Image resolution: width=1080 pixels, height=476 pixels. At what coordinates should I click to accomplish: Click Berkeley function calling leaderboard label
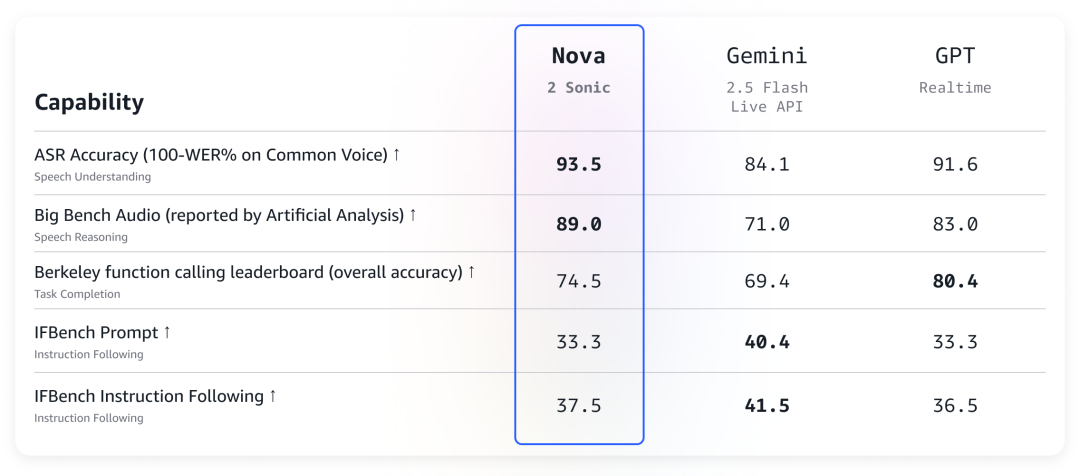pyautogui.click(x=249, y=272)
